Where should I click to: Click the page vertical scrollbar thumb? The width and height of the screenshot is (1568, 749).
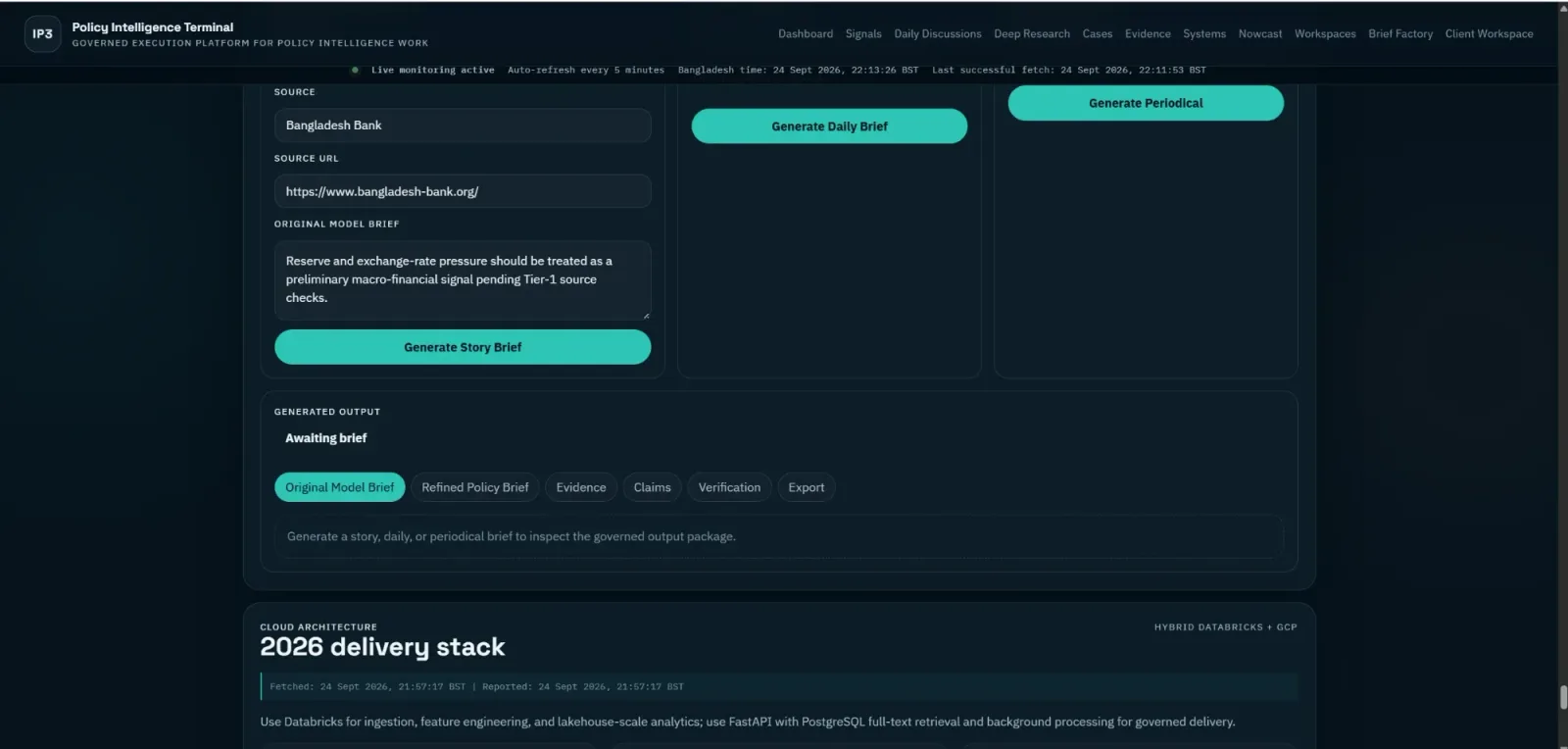(x=1563, y=698)
